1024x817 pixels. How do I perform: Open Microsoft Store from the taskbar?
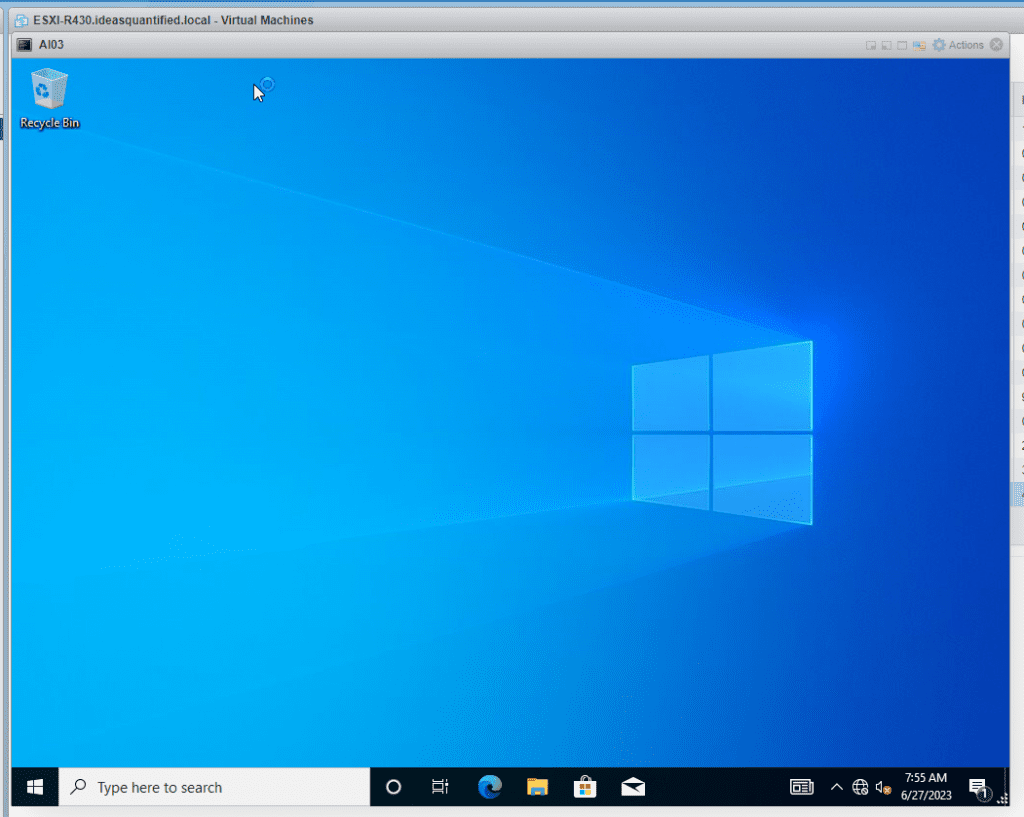pyautogui.click(x=584, y=787)
